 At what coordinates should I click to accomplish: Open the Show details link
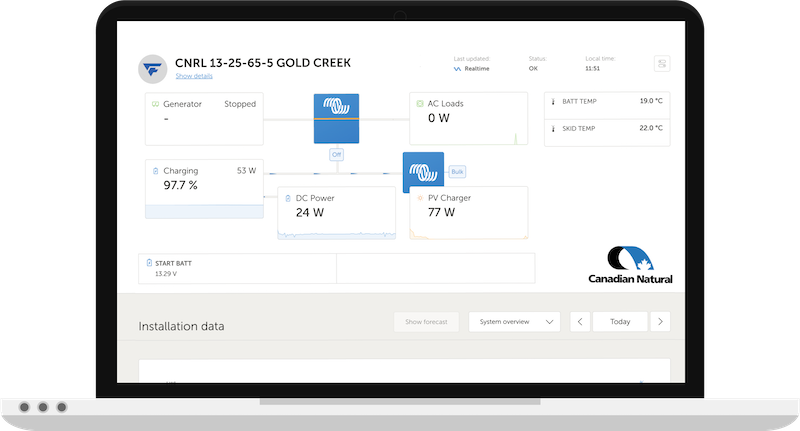click(x=194, y=76)
